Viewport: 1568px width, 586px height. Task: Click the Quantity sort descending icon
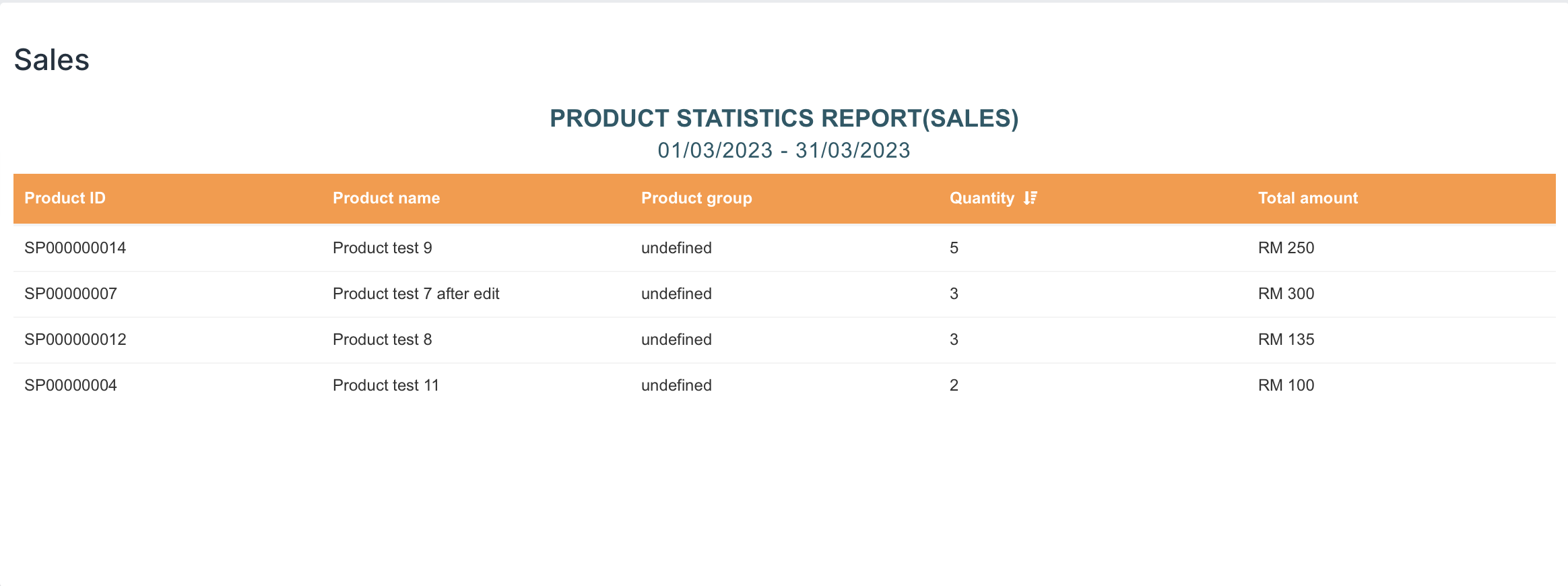pos(1031,198)
